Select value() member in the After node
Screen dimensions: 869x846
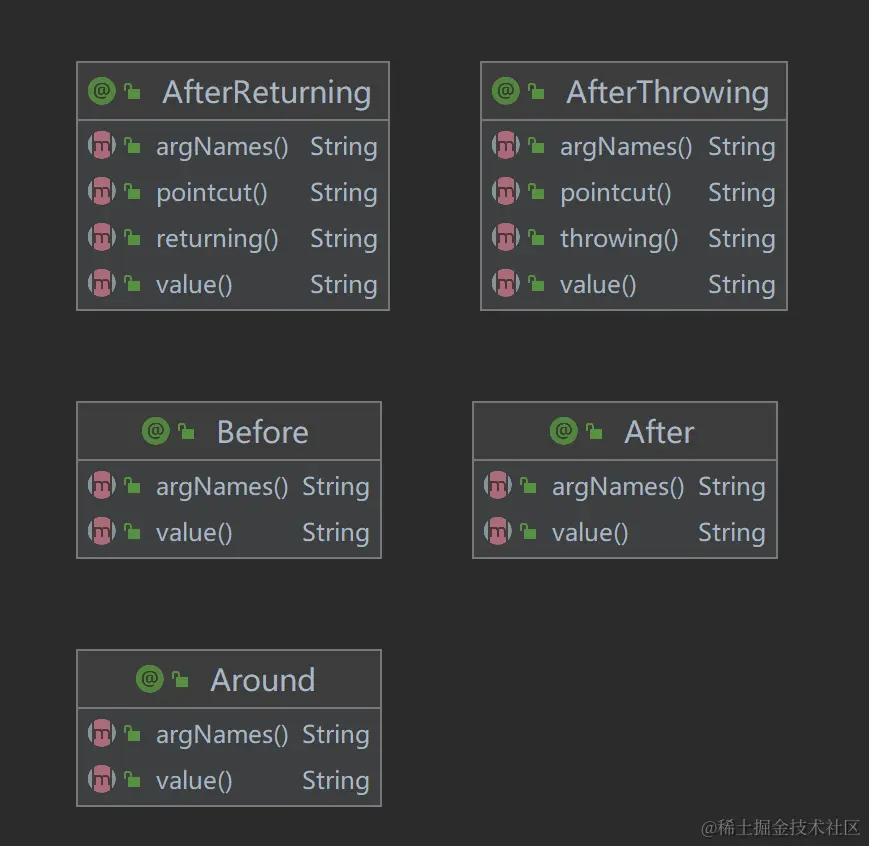pyautogui.click(x=590, y=533)
